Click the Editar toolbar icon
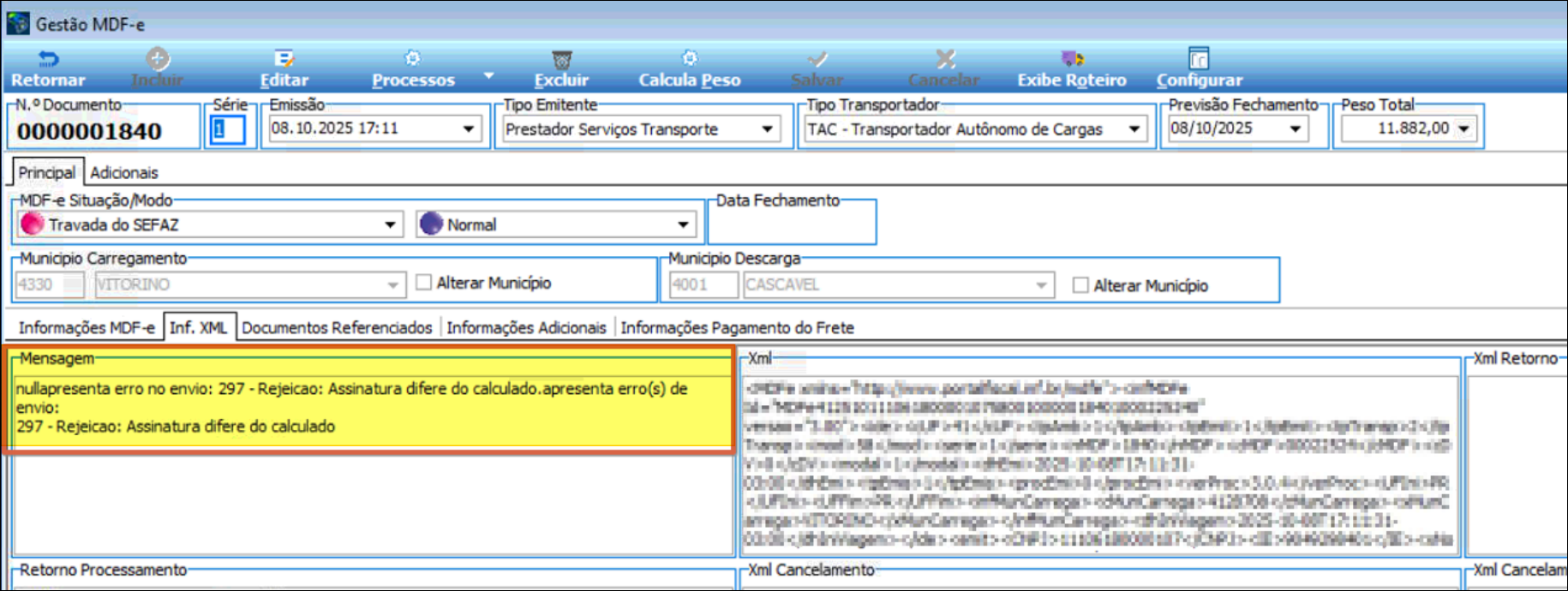The height and width of the screenshot is (591, 1568). coord(284,59)
